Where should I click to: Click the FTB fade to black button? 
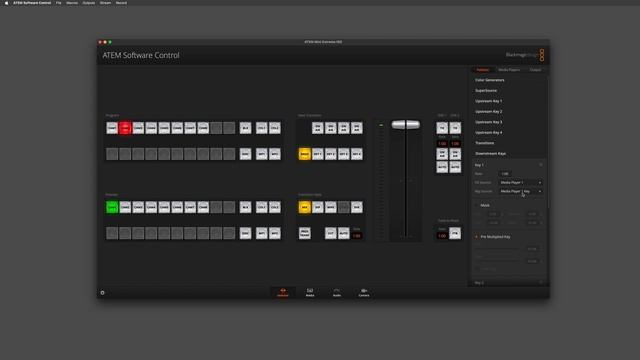455,233
